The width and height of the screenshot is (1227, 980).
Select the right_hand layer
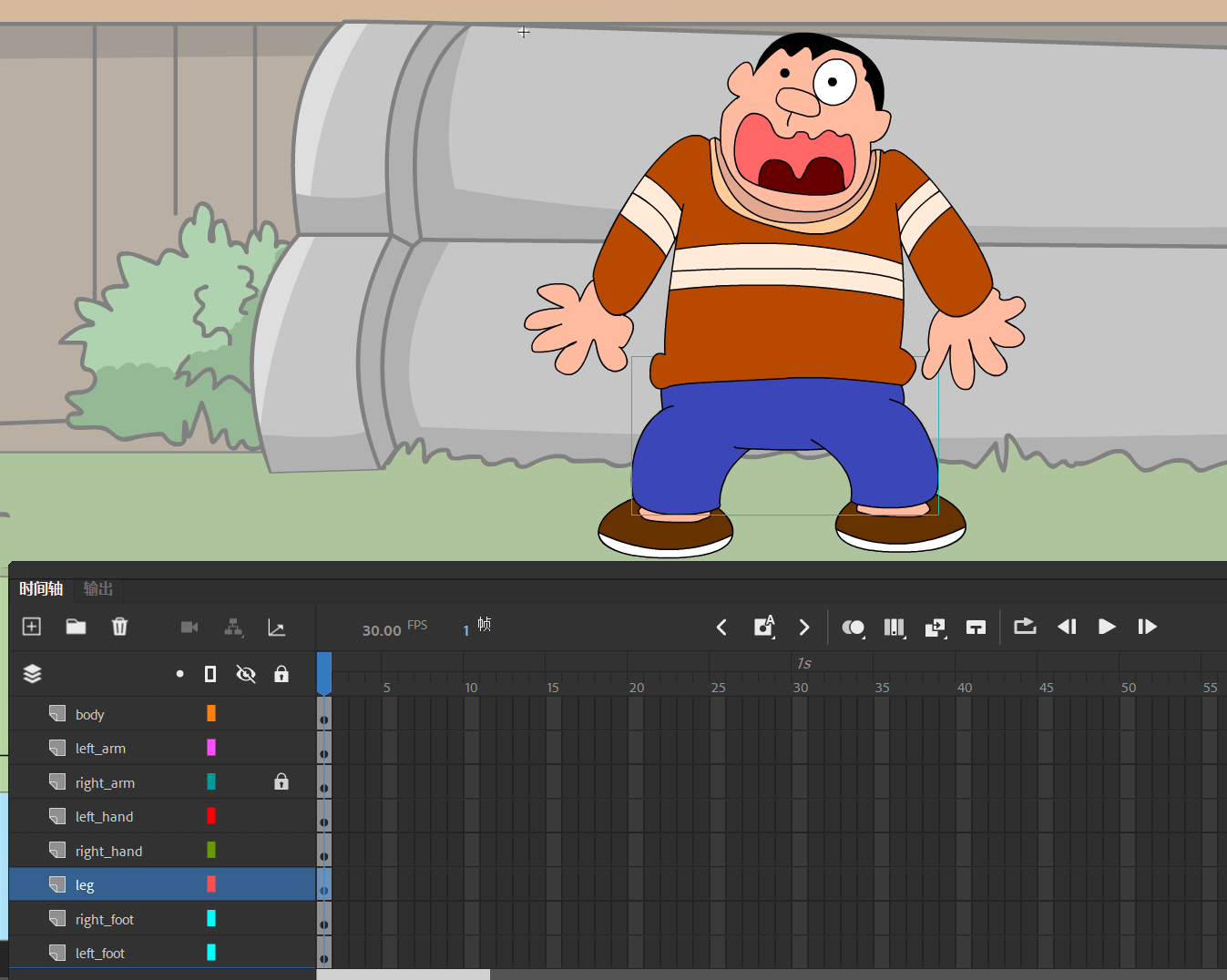(162, 851)
